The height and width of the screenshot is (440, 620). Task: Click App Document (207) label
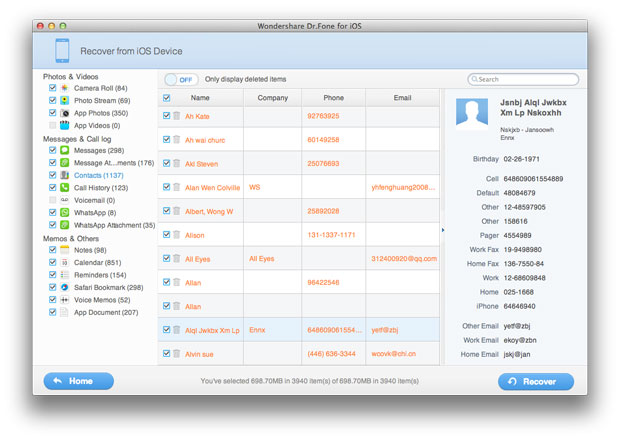point(106,312)
